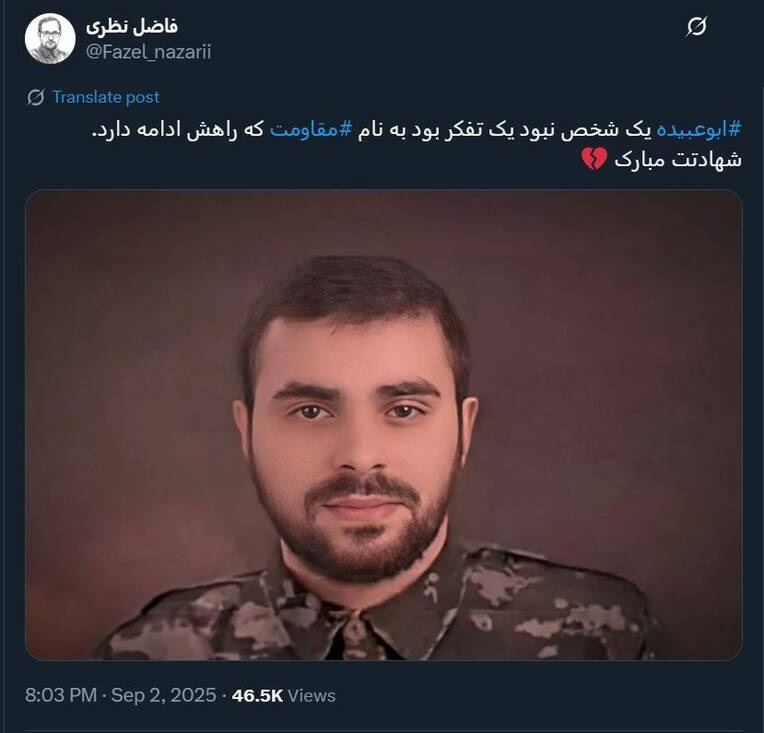Viewport: 764px width, 733px height.
Task: Select the Translate post link
Action: pyautogui.click(x=106, y=97)
